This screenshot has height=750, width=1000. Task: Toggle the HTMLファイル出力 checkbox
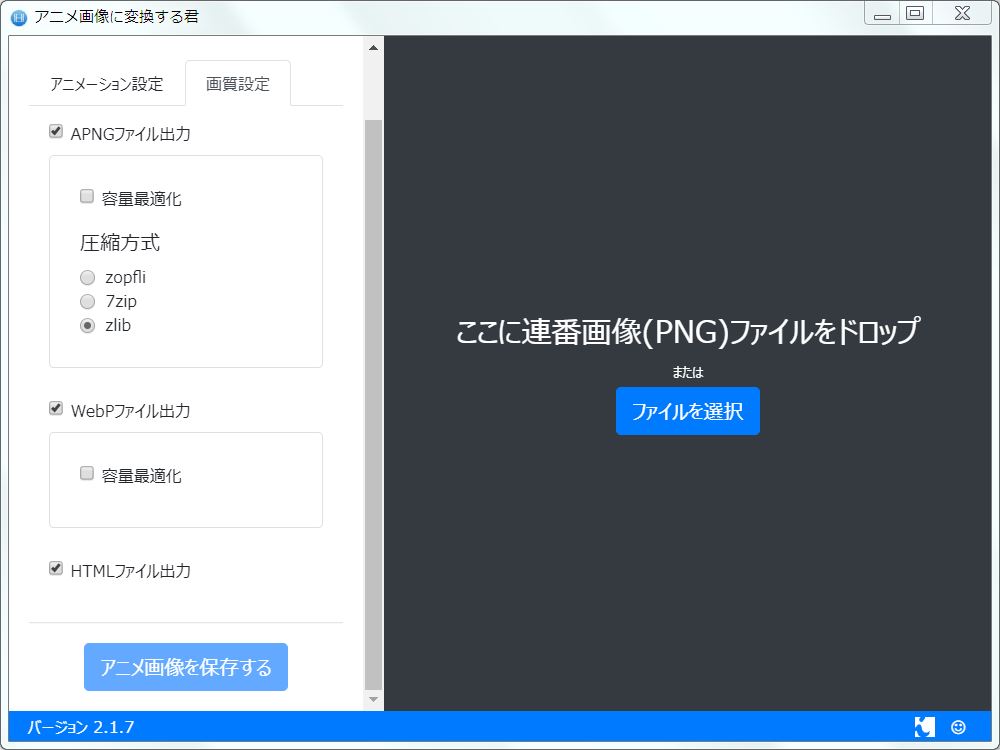(x=56, y=569)
